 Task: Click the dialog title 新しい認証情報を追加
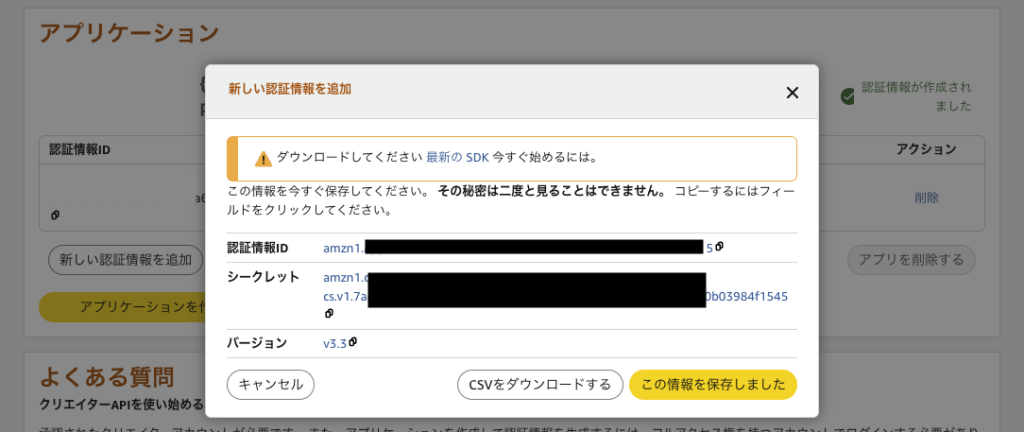click(290, 89)
